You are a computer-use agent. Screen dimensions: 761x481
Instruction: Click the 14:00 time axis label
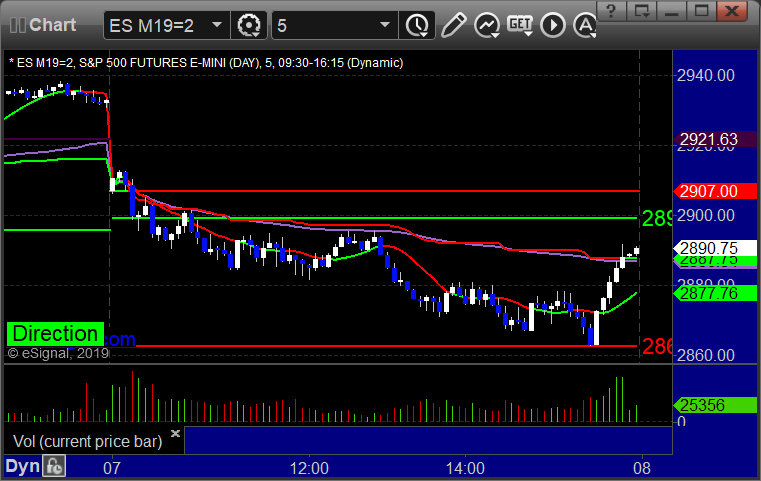pos(465,468)
